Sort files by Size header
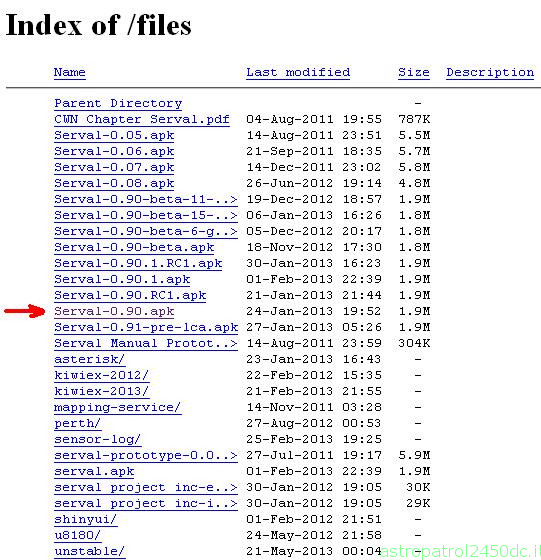Image resolution: width=541 pixels, height=560 pixels. (x=414, y=72)
